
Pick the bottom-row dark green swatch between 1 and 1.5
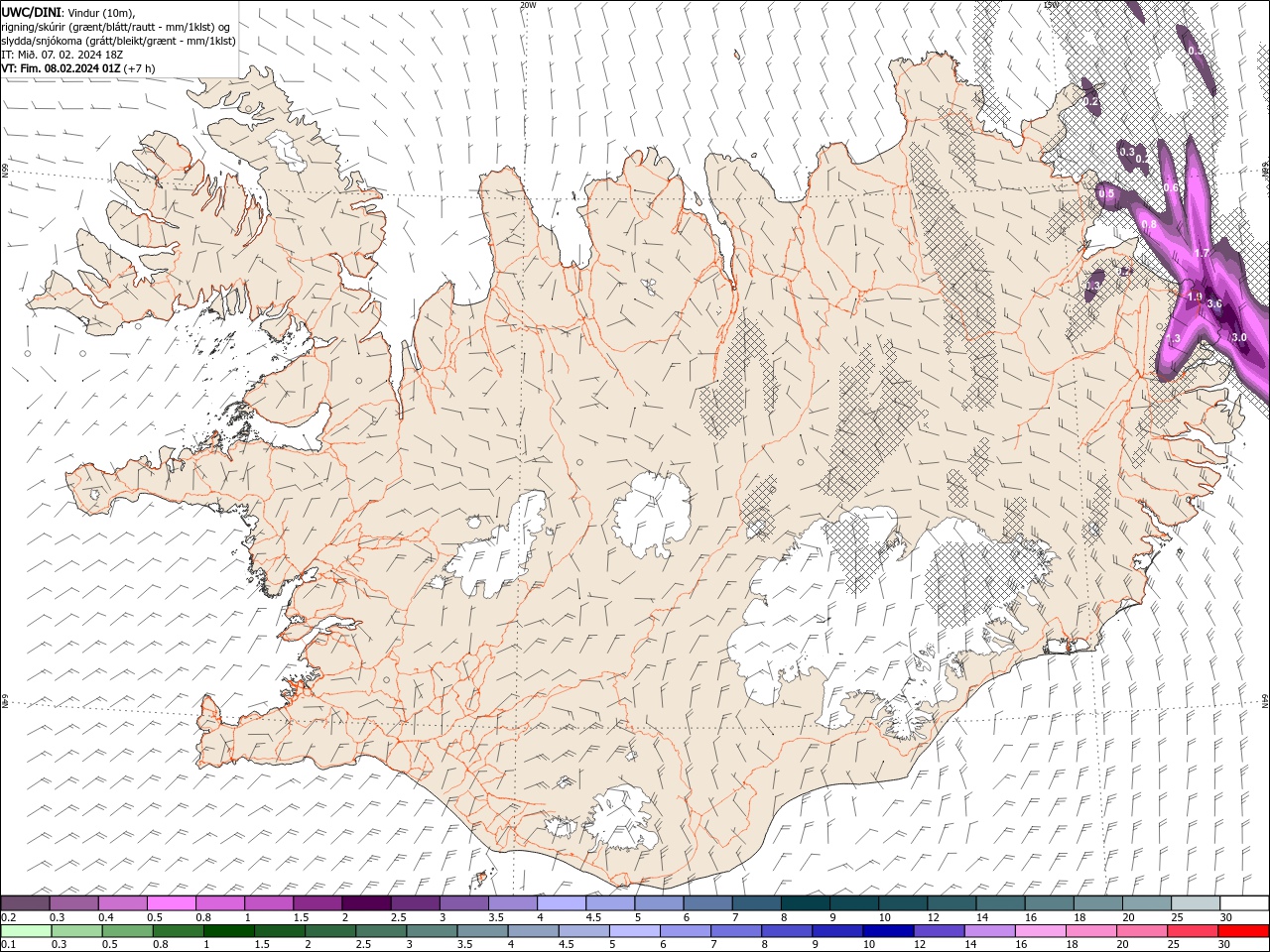[x=228, y=930]
